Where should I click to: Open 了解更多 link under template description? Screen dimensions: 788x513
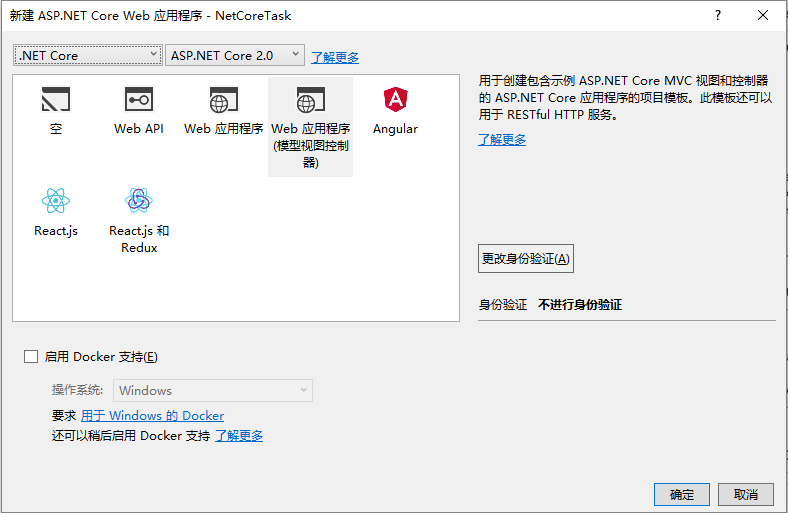[x=502, y=139]
